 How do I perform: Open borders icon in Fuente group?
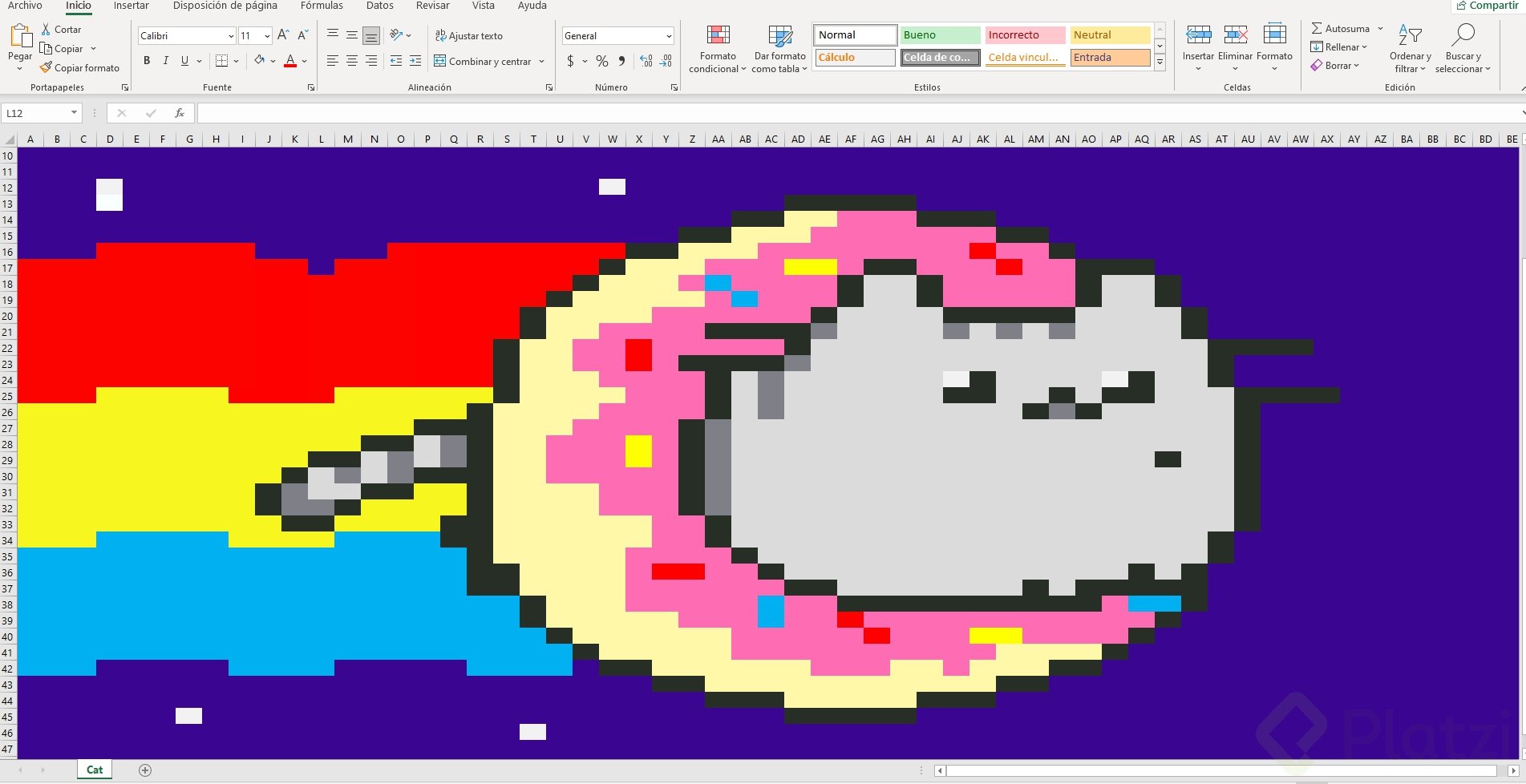point(222,60)
